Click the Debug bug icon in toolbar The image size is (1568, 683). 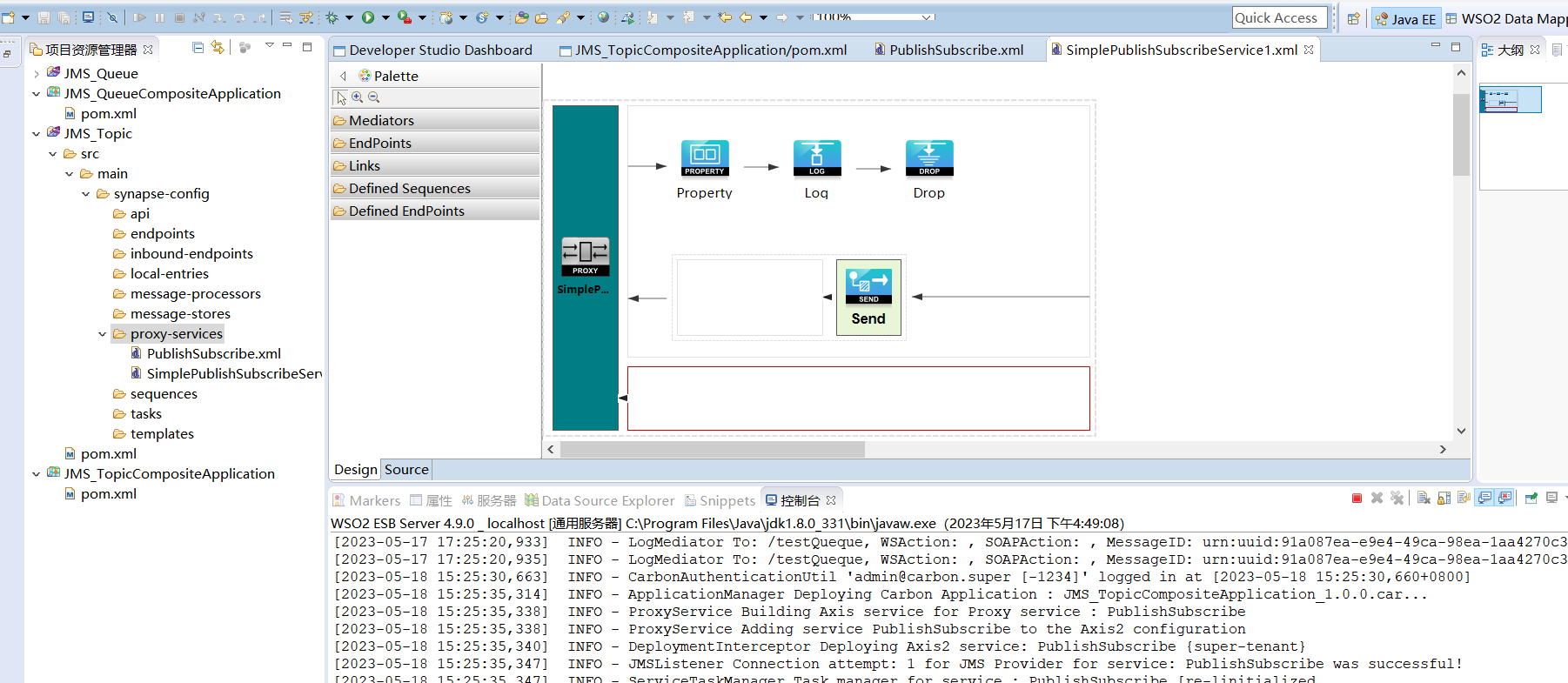tap(332, 17)
